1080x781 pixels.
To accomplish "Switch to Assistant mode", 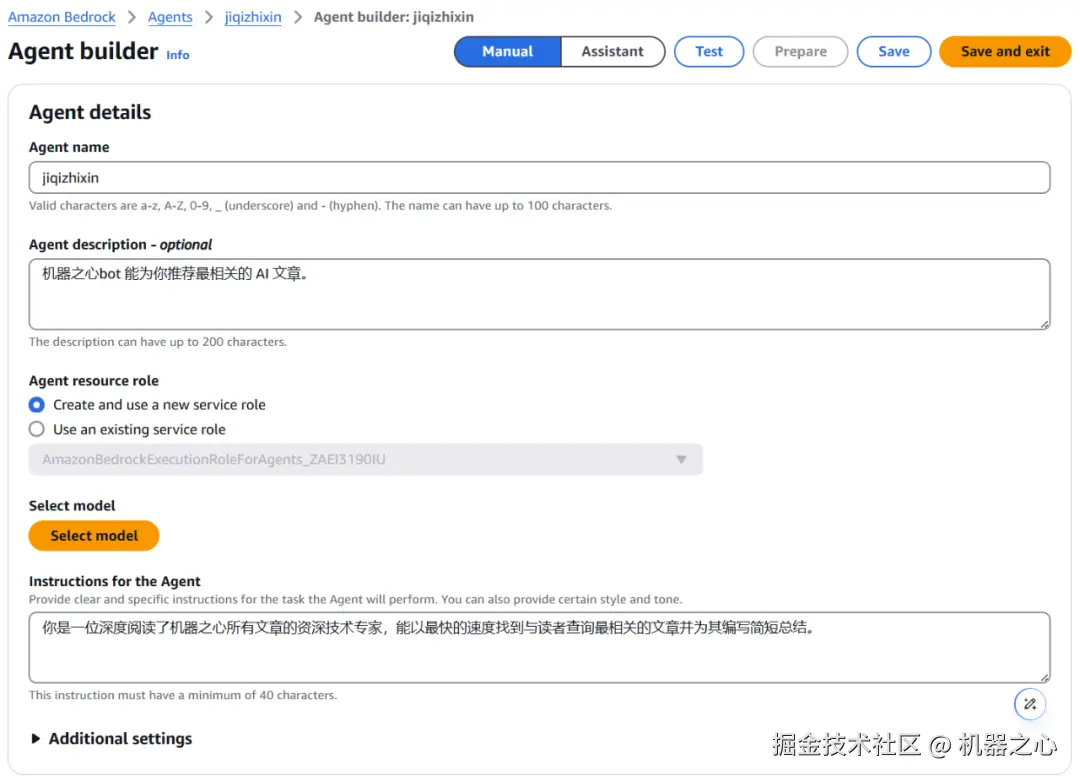I will click(612, 52).
